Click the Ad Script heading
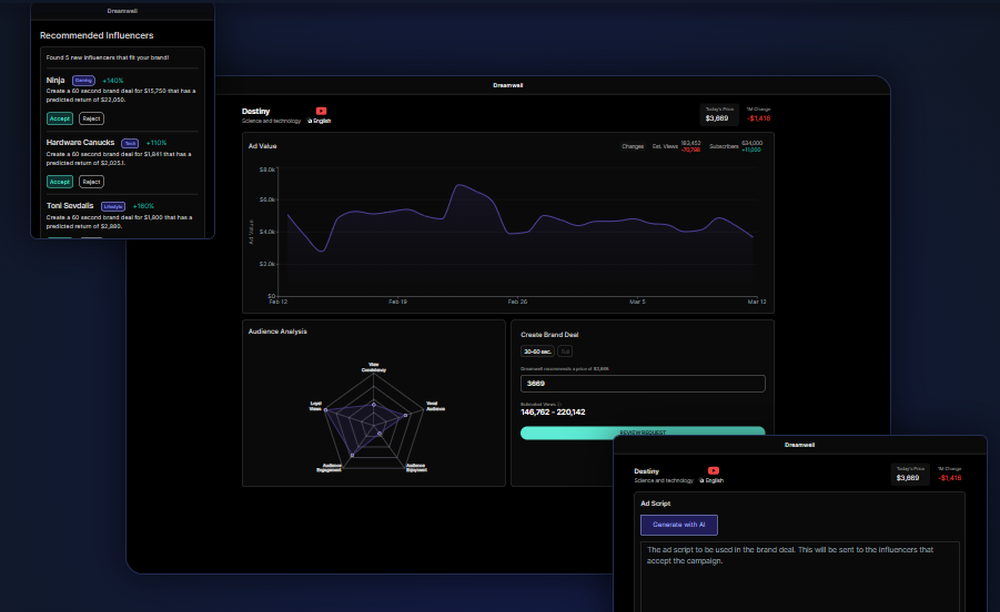The width and height of the screenshot is (1000, 612). (x=656, y=504)
